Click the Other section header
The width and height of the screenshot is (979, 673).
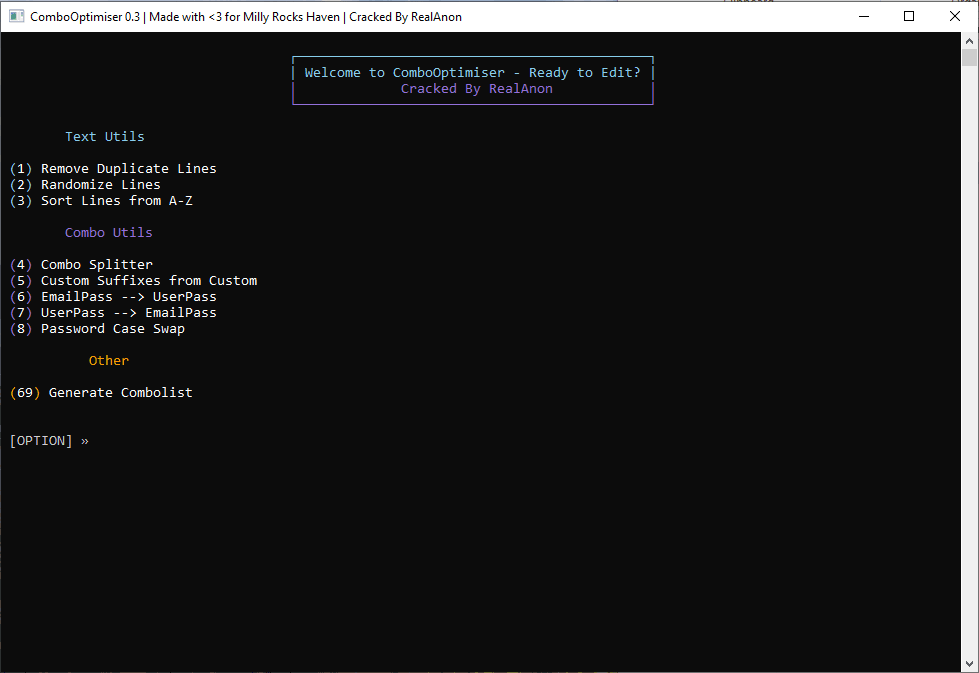tap(108, 360)
